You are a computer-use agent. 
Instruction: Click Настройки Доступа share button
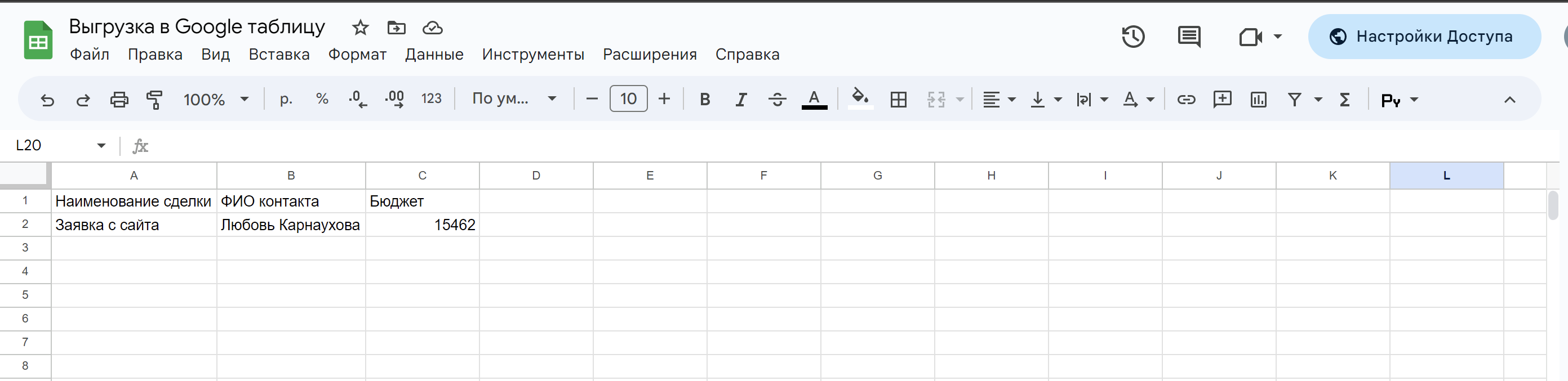click(1424, 37)
